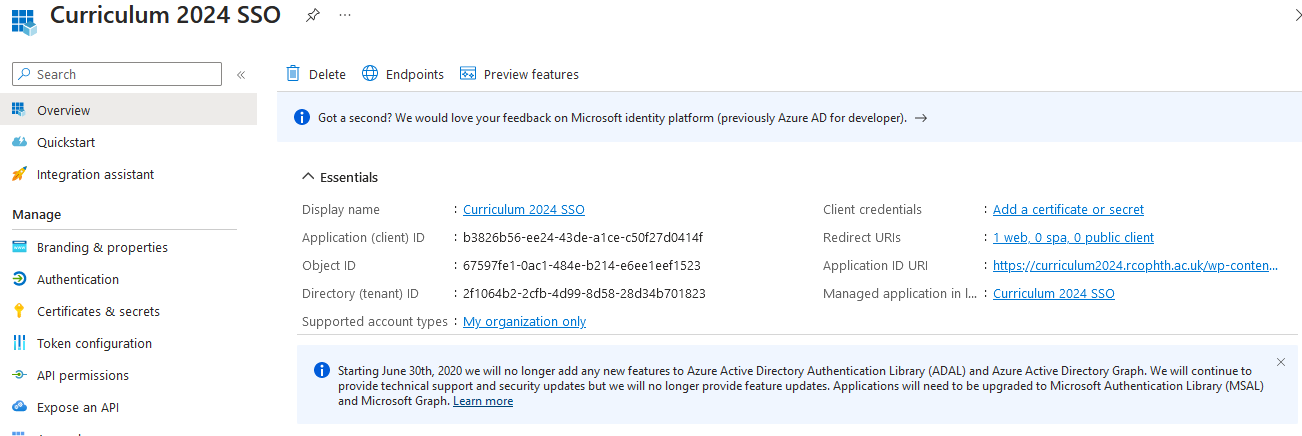The height and width of the screenshot is (436, 1302).
Task: Focus the sidebar Search field
Action: pyautogui.click(x=117, y=74)
